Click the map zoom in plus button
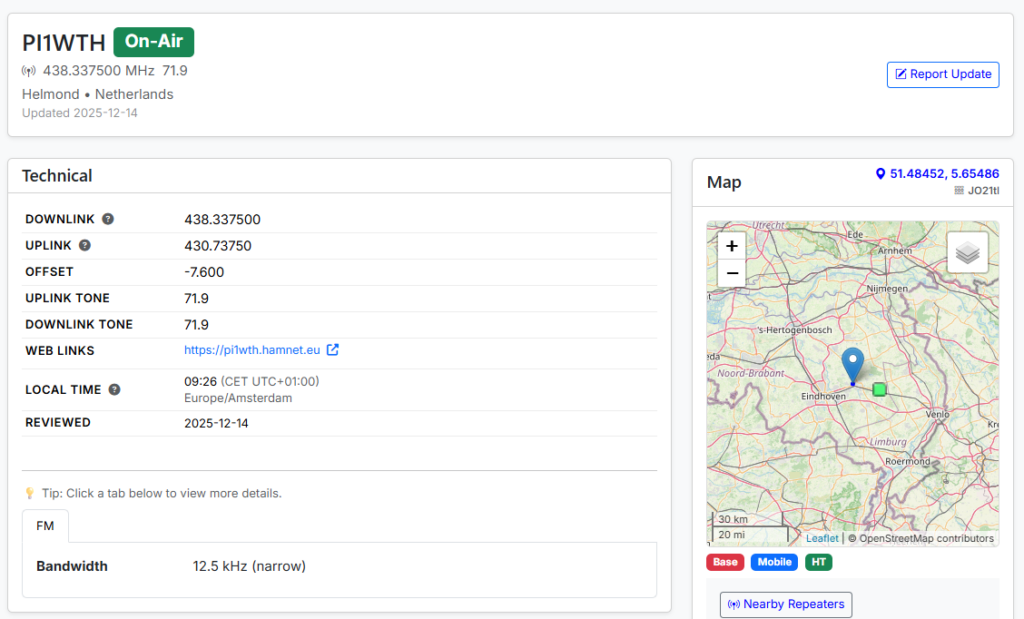 click(x=732, y=246)
